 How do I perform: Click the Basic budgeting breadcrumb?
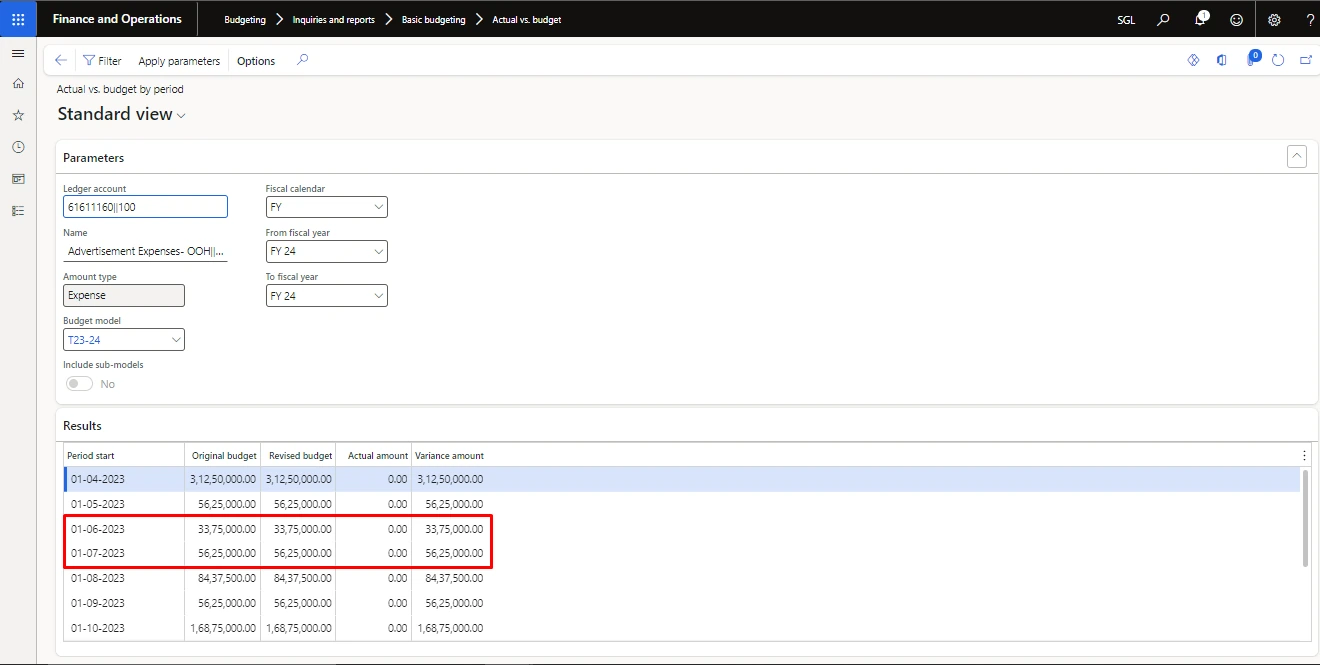click(x=433, y=19)
